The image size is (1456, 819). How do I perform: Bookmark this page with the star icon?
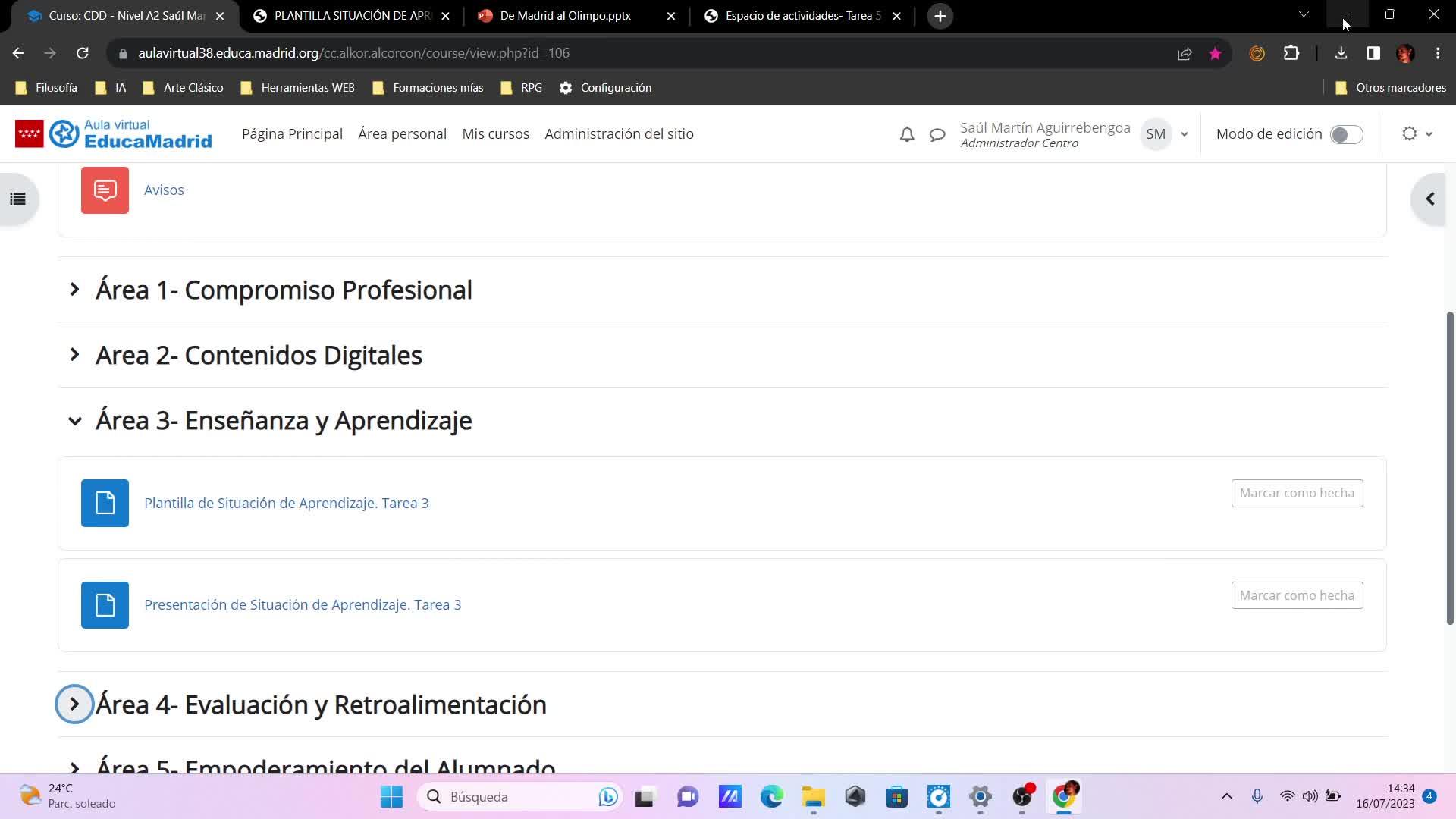1216,53
